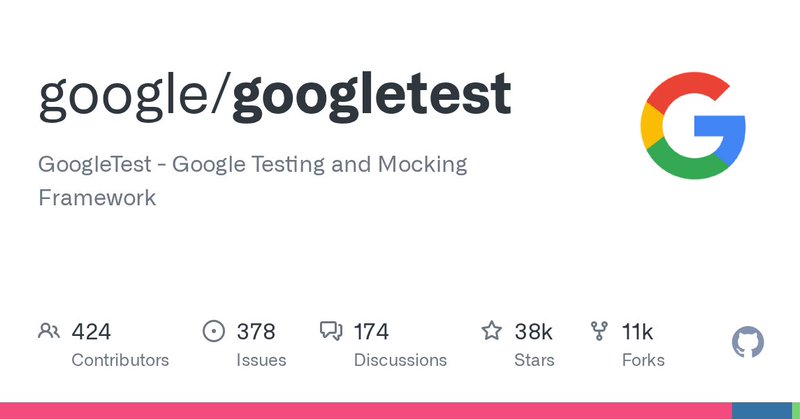Click the Stars star icon

492,331
